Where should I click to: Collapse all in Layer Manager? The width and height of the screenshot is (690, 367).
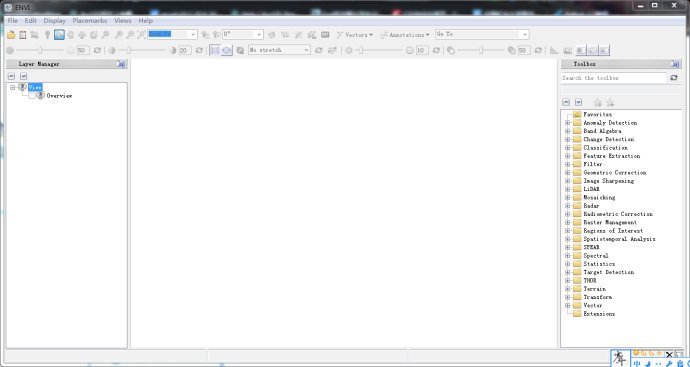pos(11,77)
